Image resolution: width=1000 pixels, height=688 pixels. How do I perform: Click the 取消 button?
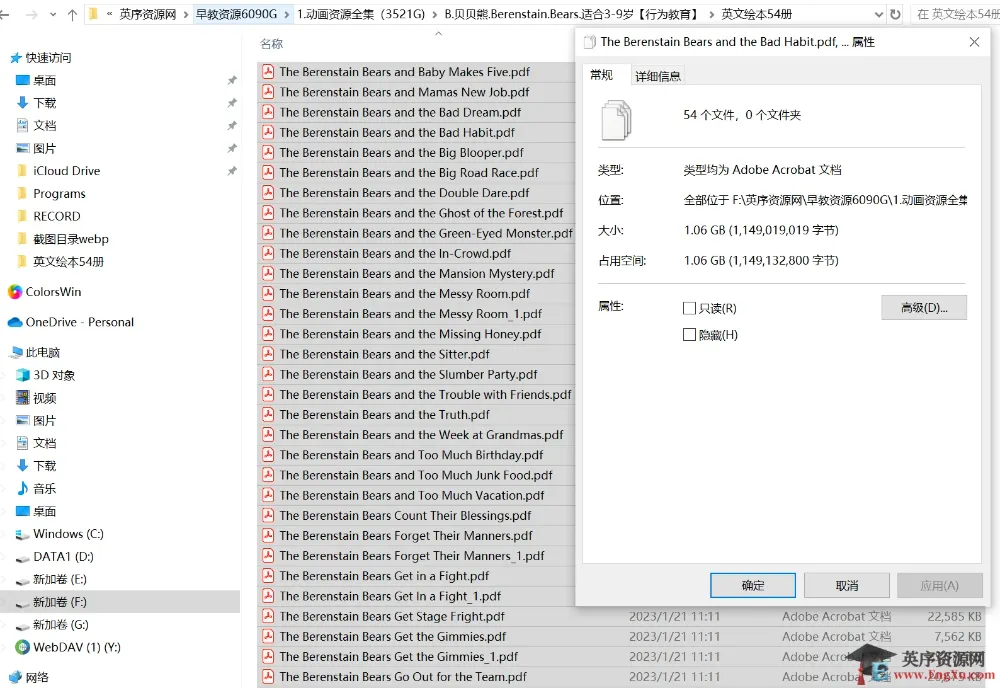click(846, 585)
